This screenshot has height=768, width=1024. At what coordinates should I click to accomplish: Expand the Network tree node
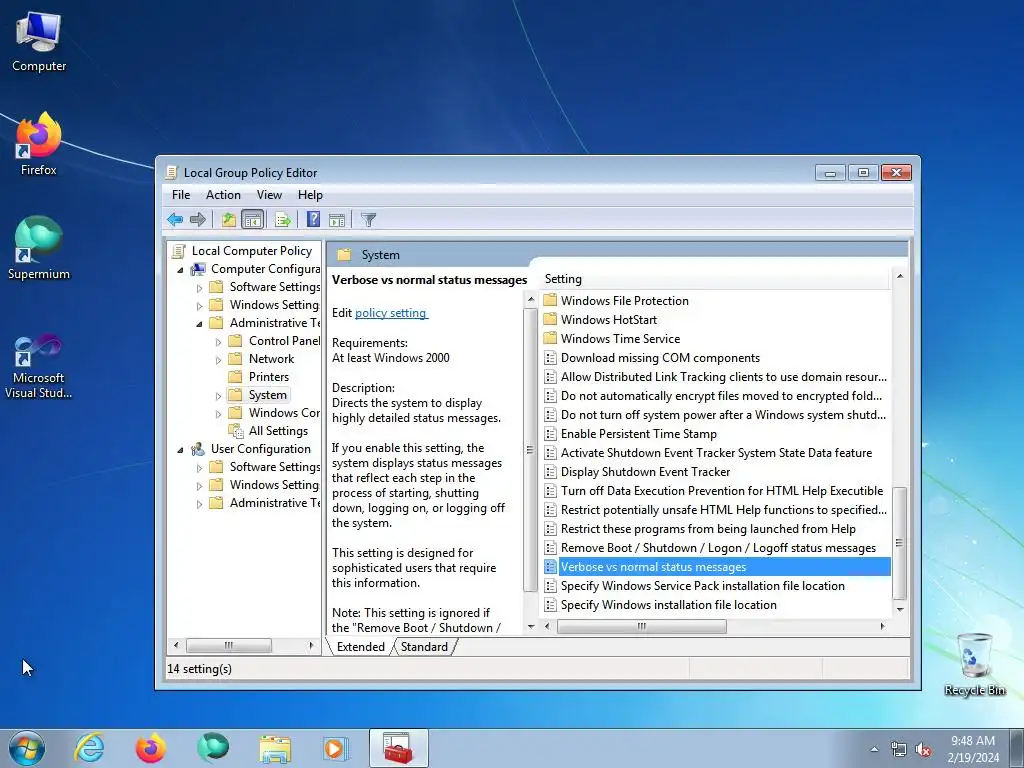(219, 359)
